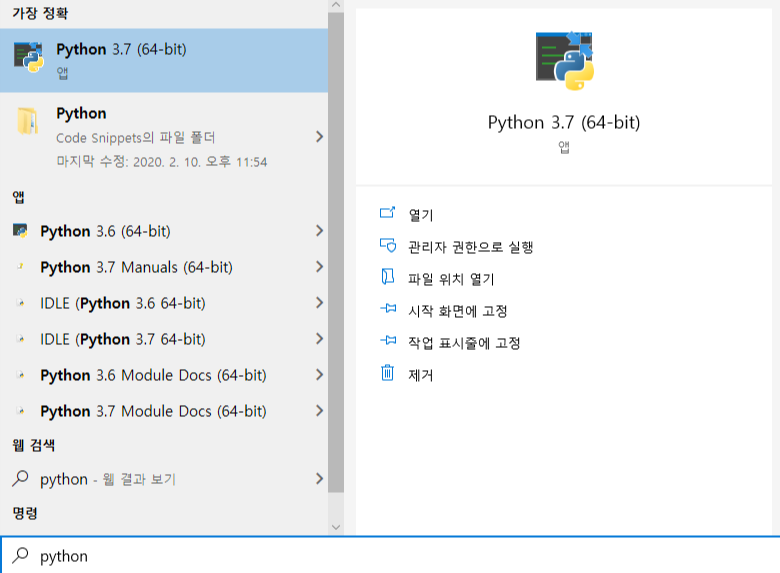This screenshot has height=573, width=780.
Task: Open Python 3.7 Manuals (64-bit) result
Action: click(164, 267)
